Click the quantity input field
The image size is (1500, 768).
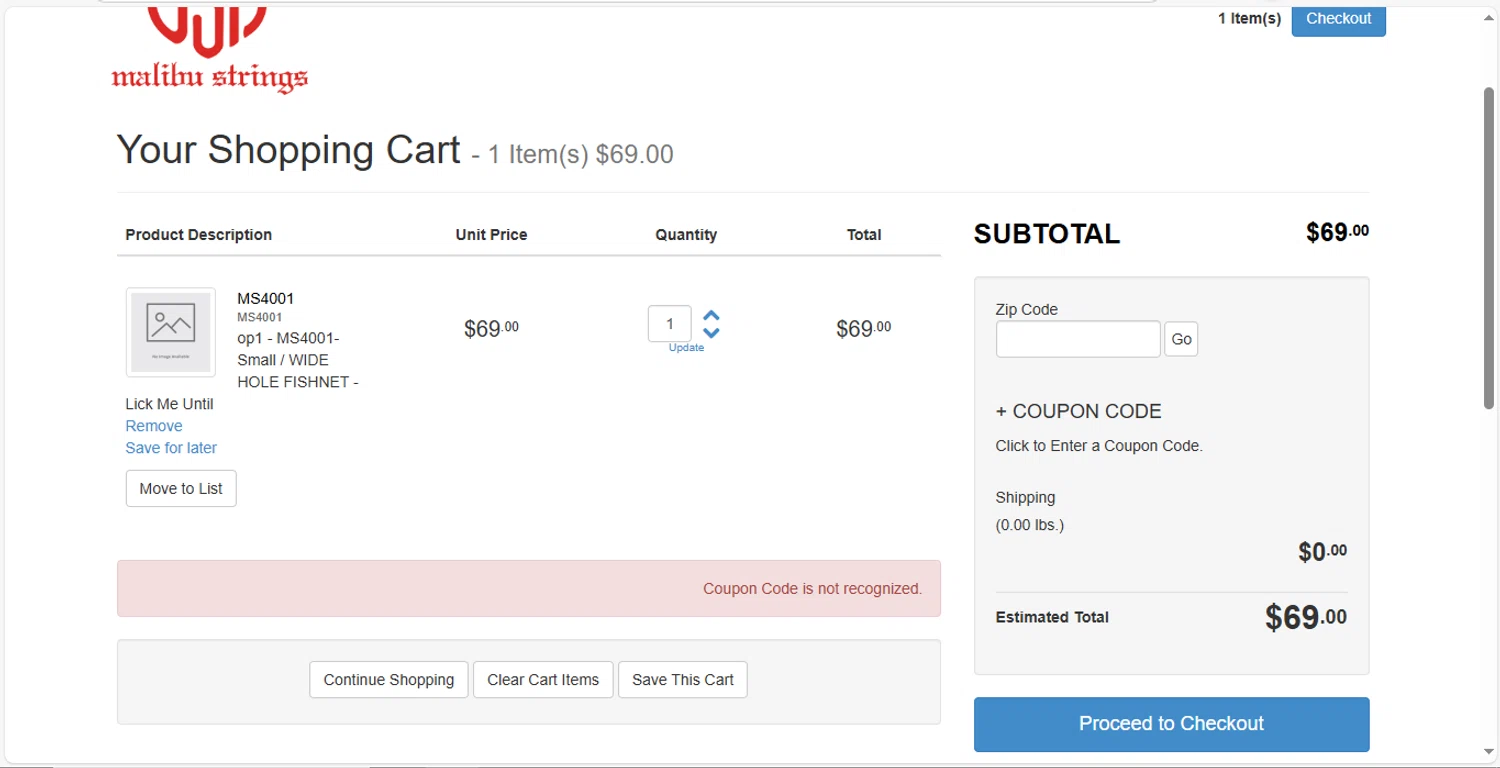click(670, 324)
